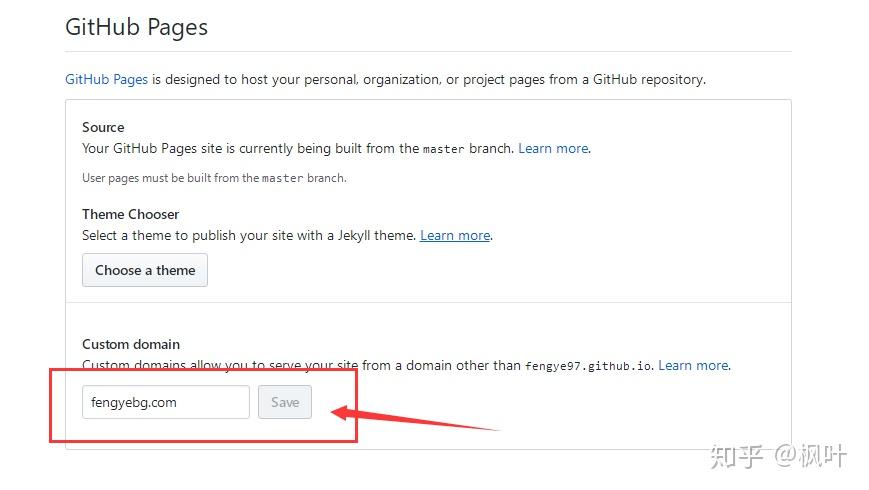Click master code text in currently-built sentence
The height and width of the screenshot is (490, 869).
(443, 149)
